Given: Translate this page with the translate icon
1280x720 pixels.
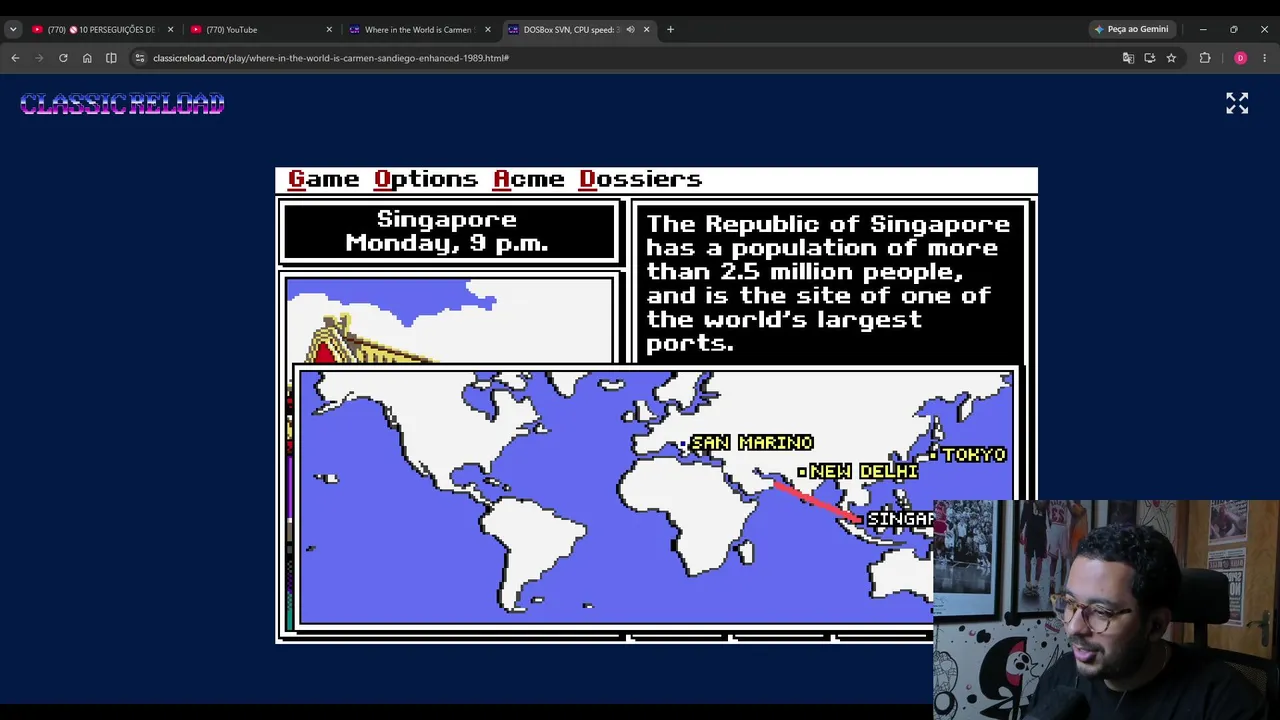Looking at the screenshot, I should (1128, 58).
